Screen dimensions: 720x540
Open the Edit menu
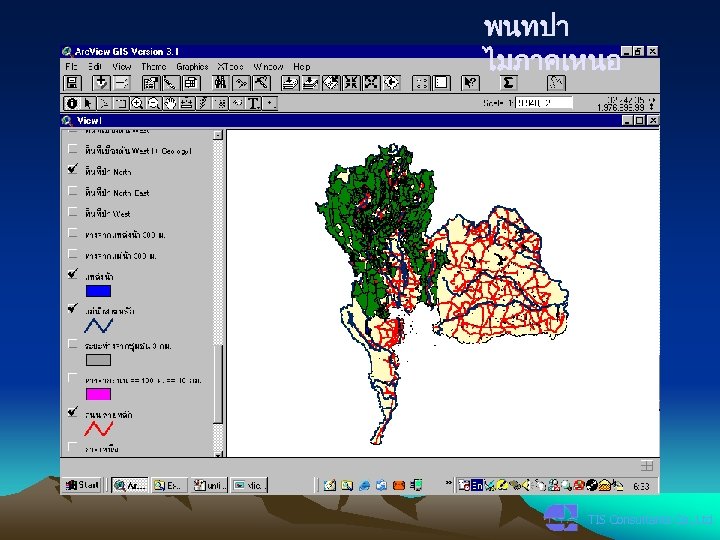95,67
